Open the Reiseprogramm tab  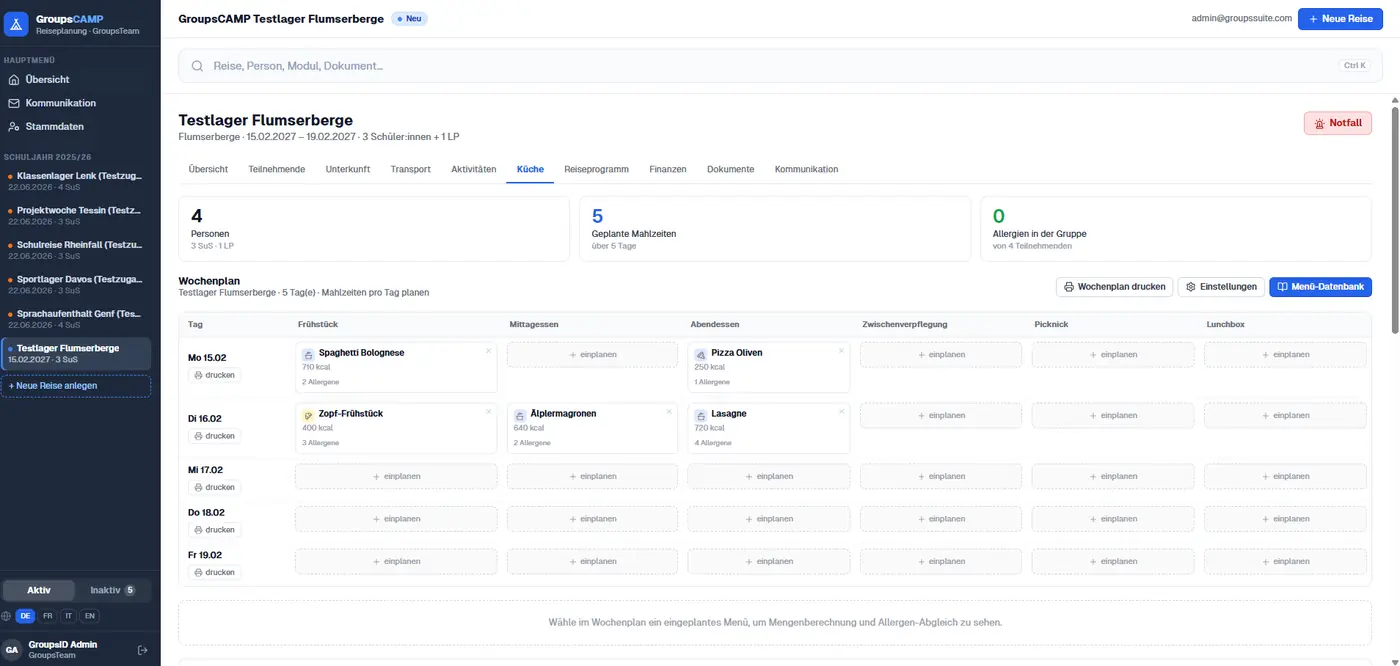(x=596, y=170)
